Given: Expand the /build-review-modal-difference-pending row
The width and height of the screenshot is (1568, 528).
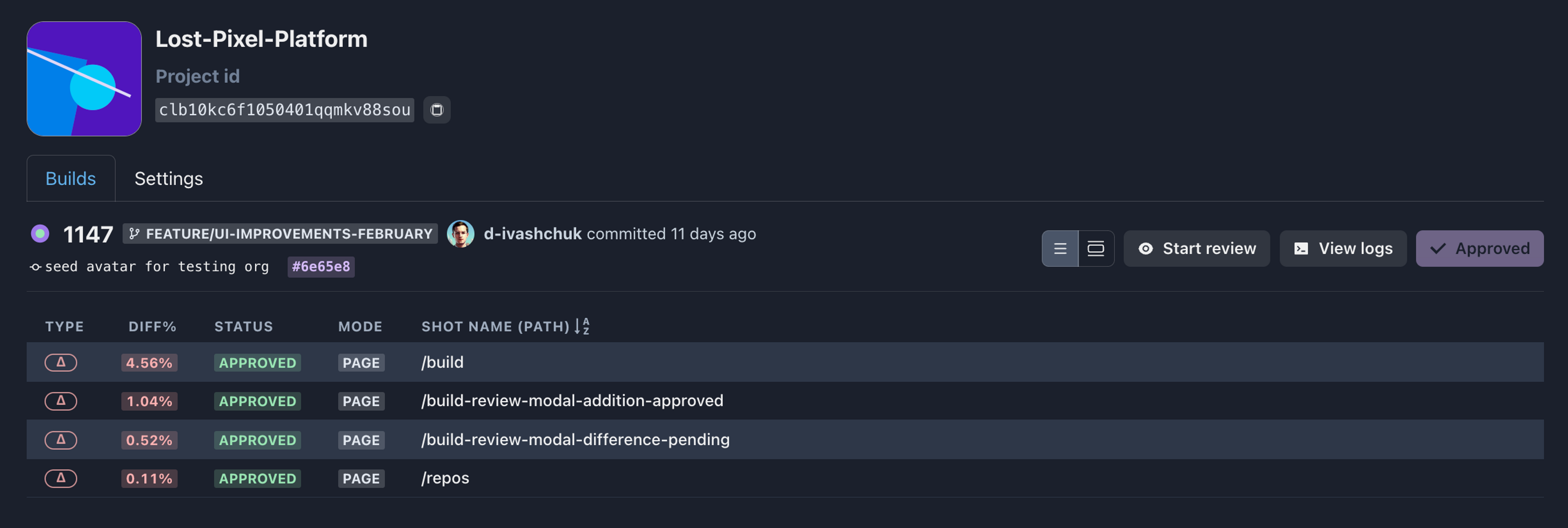Looking at the screenshot, I should (575, 440).
